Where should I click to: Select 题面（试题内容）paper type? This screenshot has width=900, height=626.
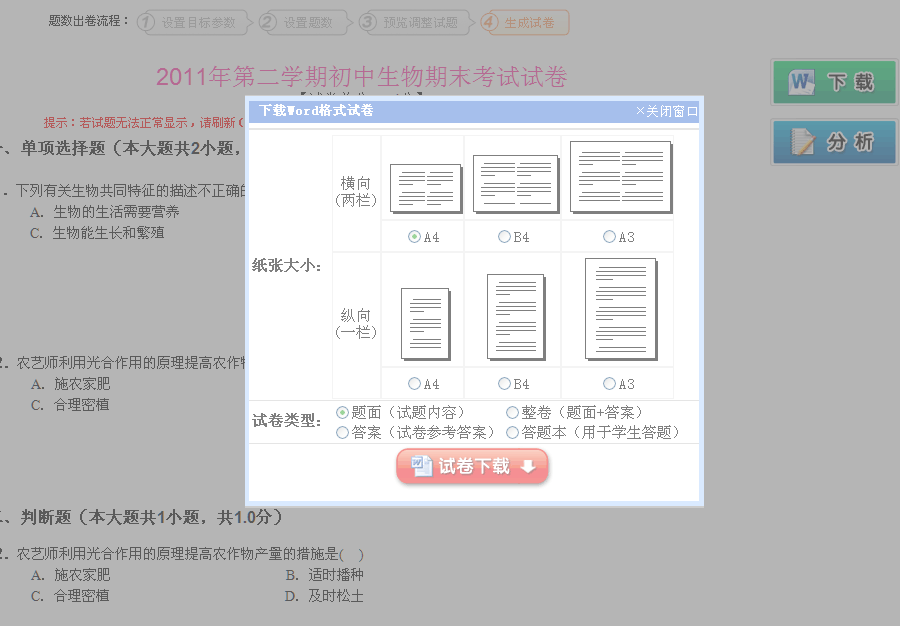coord(343,413)
